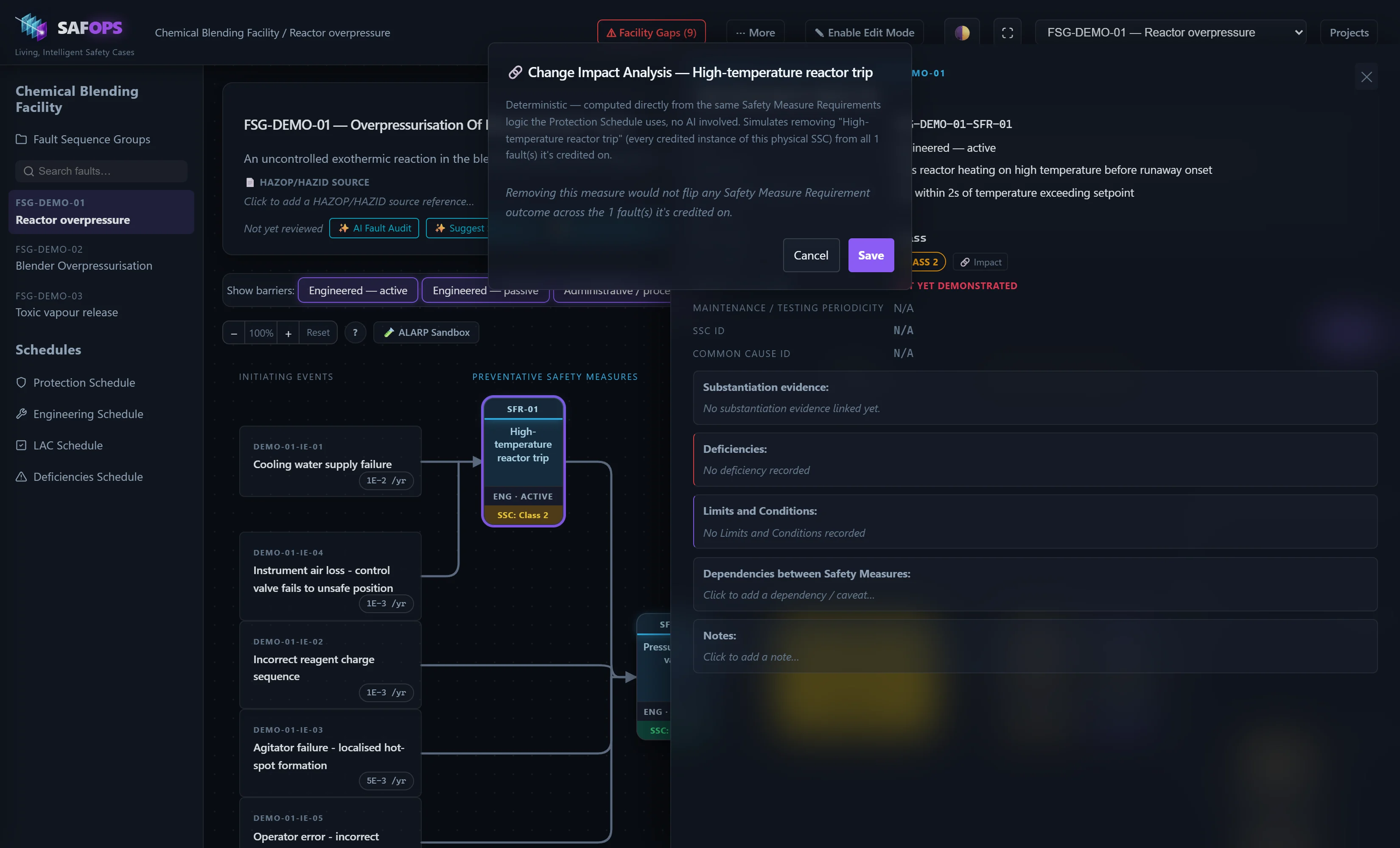Select FSG-DEMO-02 Blender Overpressurisation
The image size is (1400, 848).
pos(101,258)
